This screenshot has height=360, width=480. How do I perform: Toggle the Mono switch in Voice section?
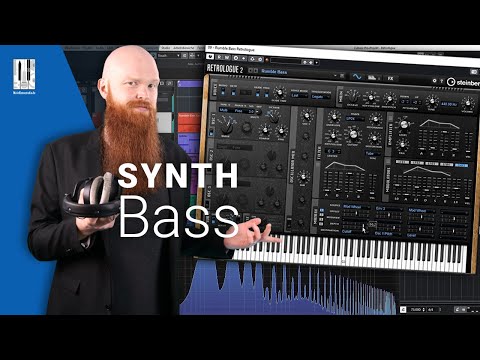point(223,91)
